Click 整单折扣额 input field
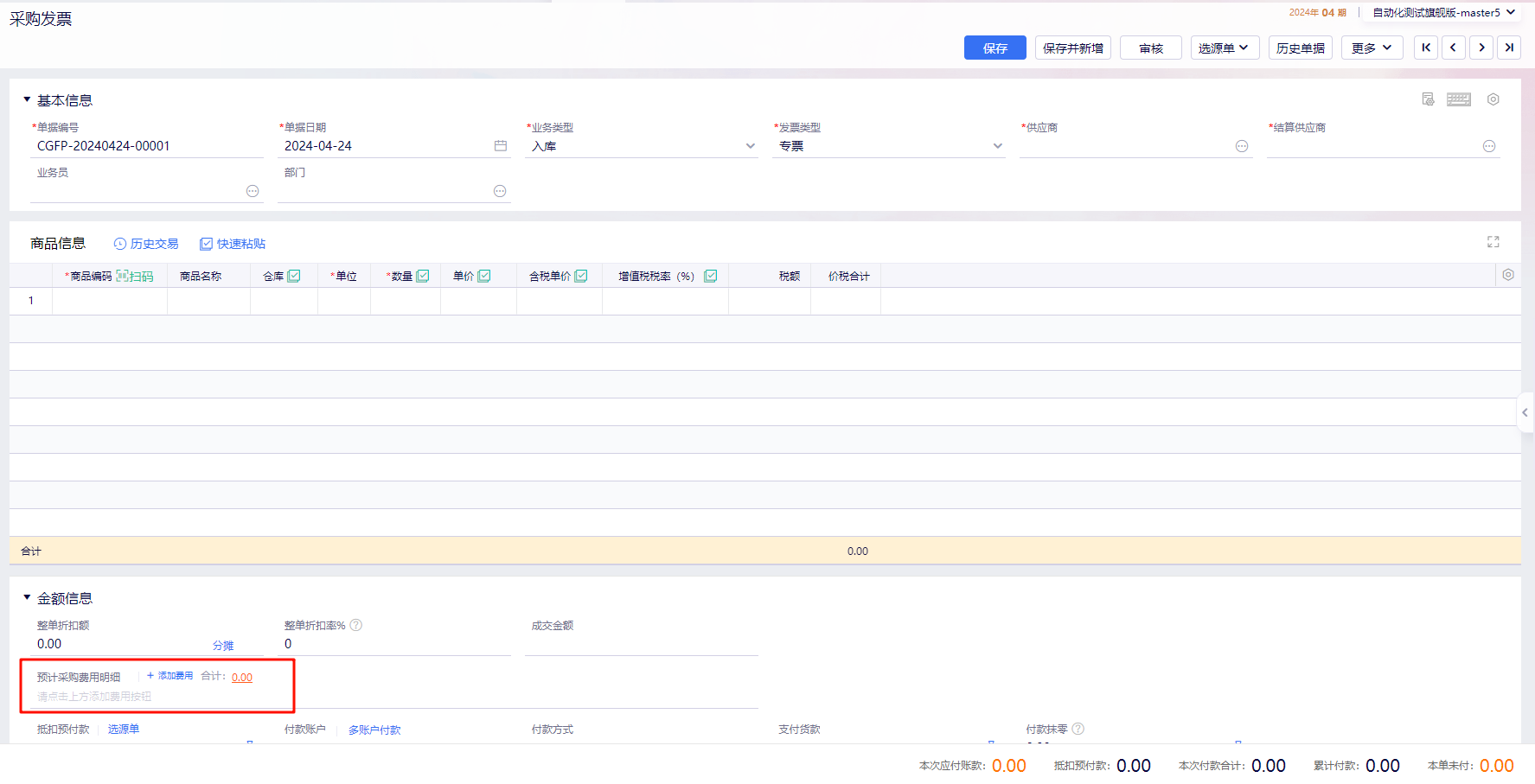Image resolution: width=1535 pixels, height=784 pixels. tap(121, 644)
